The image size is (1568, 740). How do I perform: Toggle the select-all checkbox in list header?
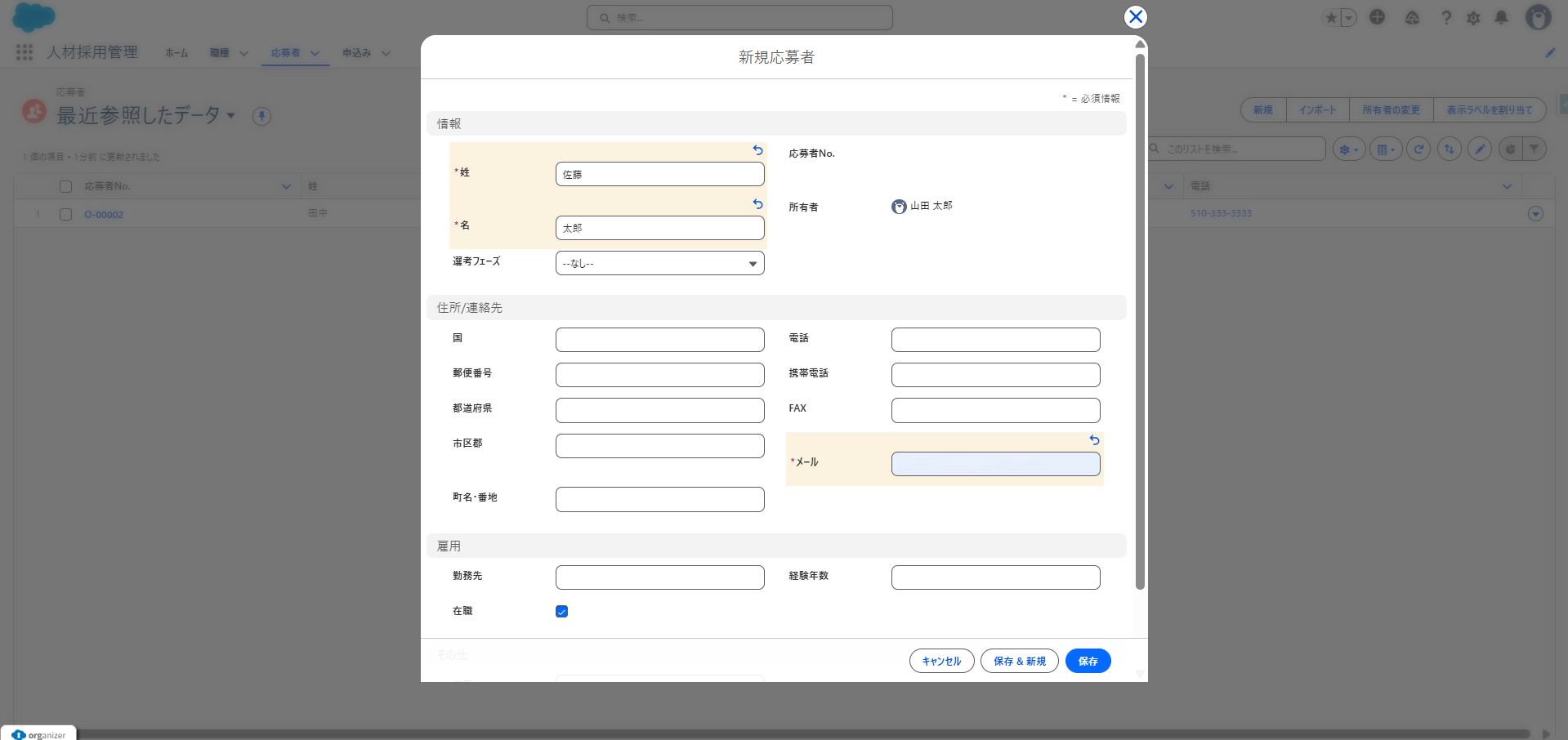66,186
